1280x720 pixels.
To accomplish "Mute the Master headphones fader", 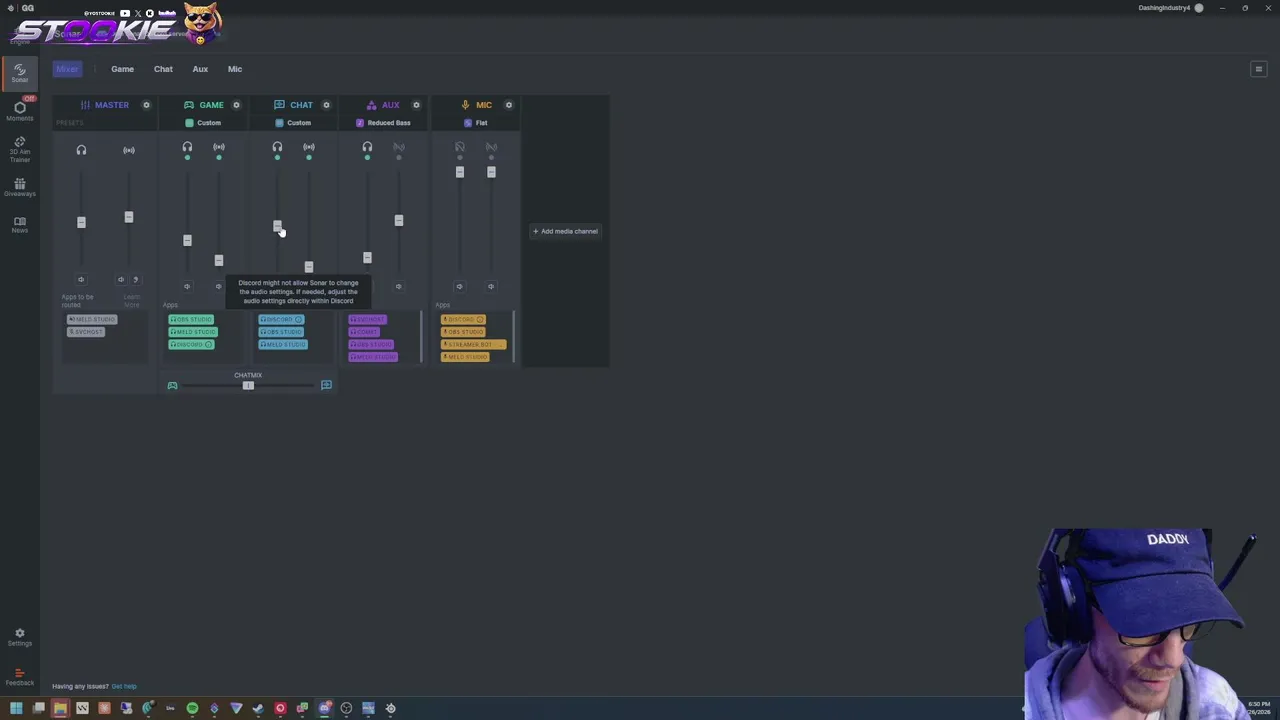I will click(81, 279).
